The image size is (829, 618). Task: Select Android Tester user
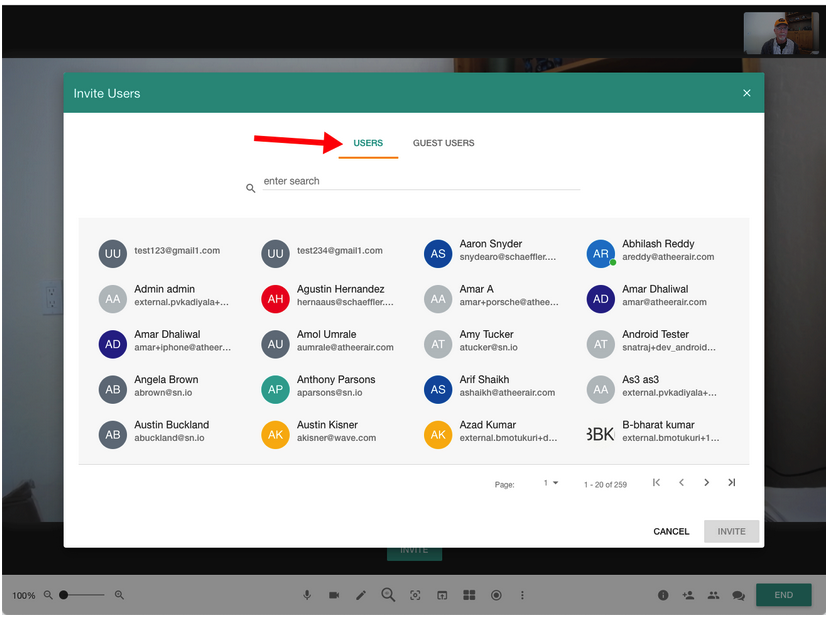pyautogui.click(x=652, y=344)
